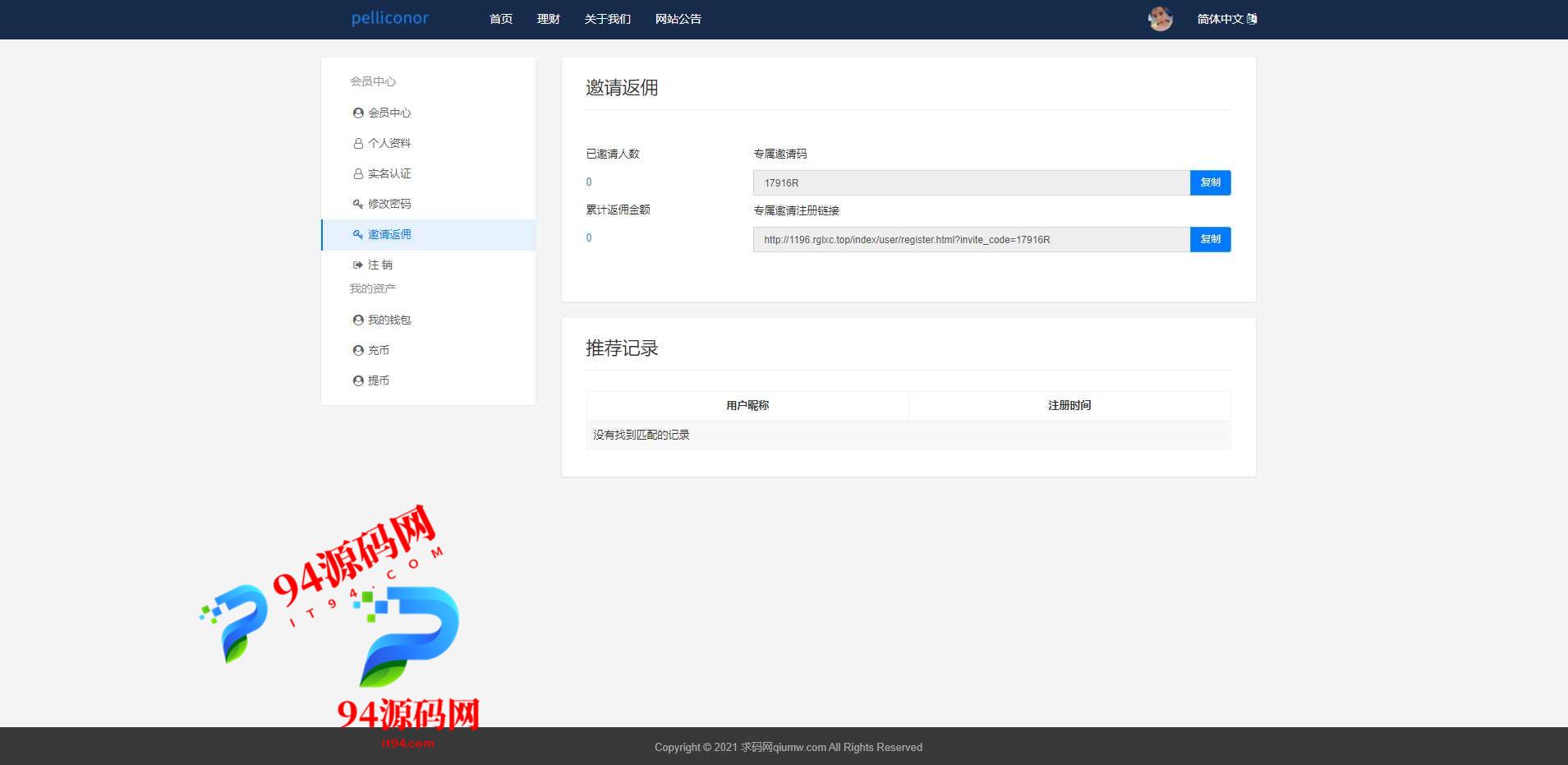The image size is (1568, 765).
Task: Copy the invite code with 复制 button
Action: pos(1210,182)
